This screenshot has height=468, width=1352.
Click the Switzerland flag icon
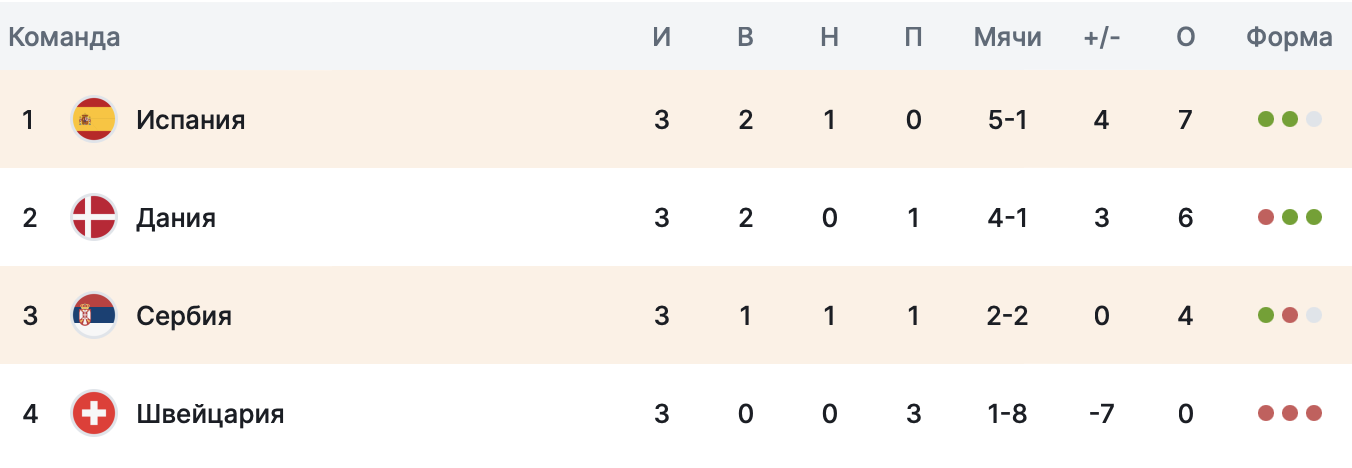click(x=94, y=414)
